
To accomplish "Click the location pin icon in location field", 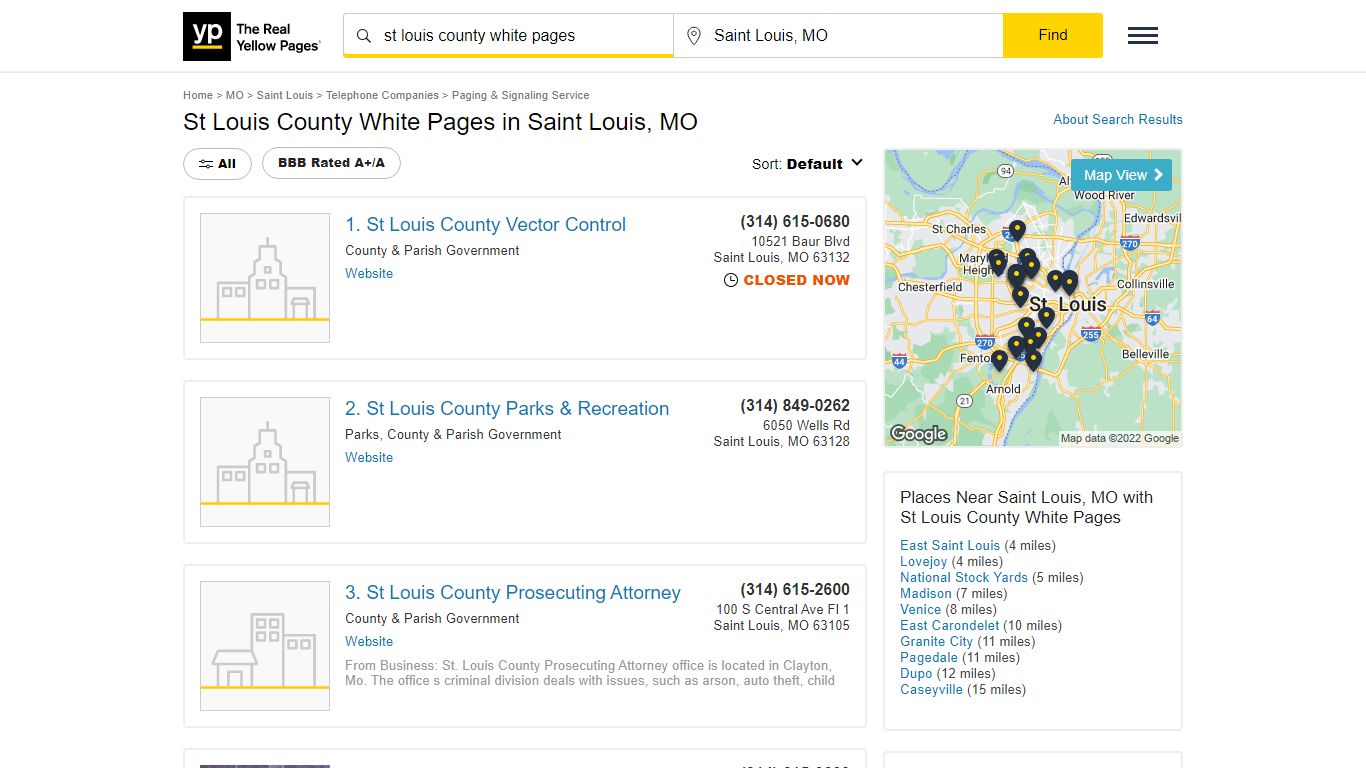I will pos(694,36).
